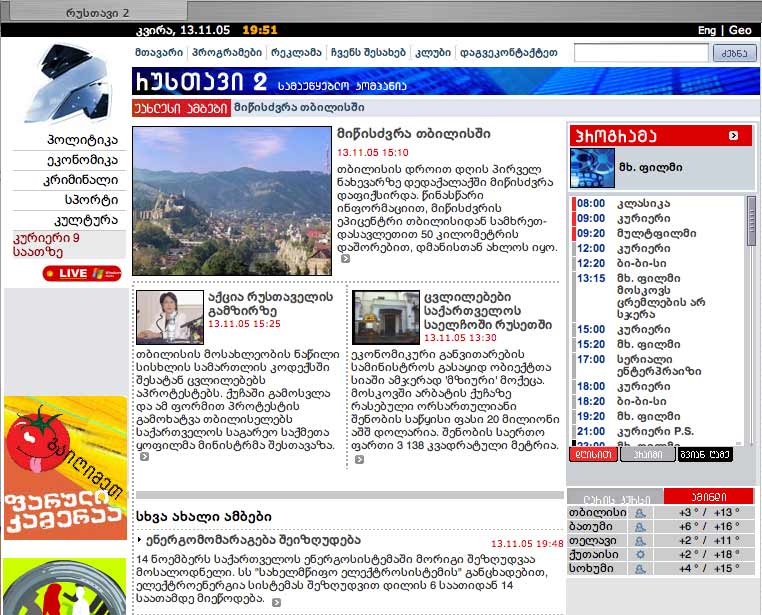Expand the ენერგომომარაგება შეიზღუდება news item bullet

click(140, 540)
